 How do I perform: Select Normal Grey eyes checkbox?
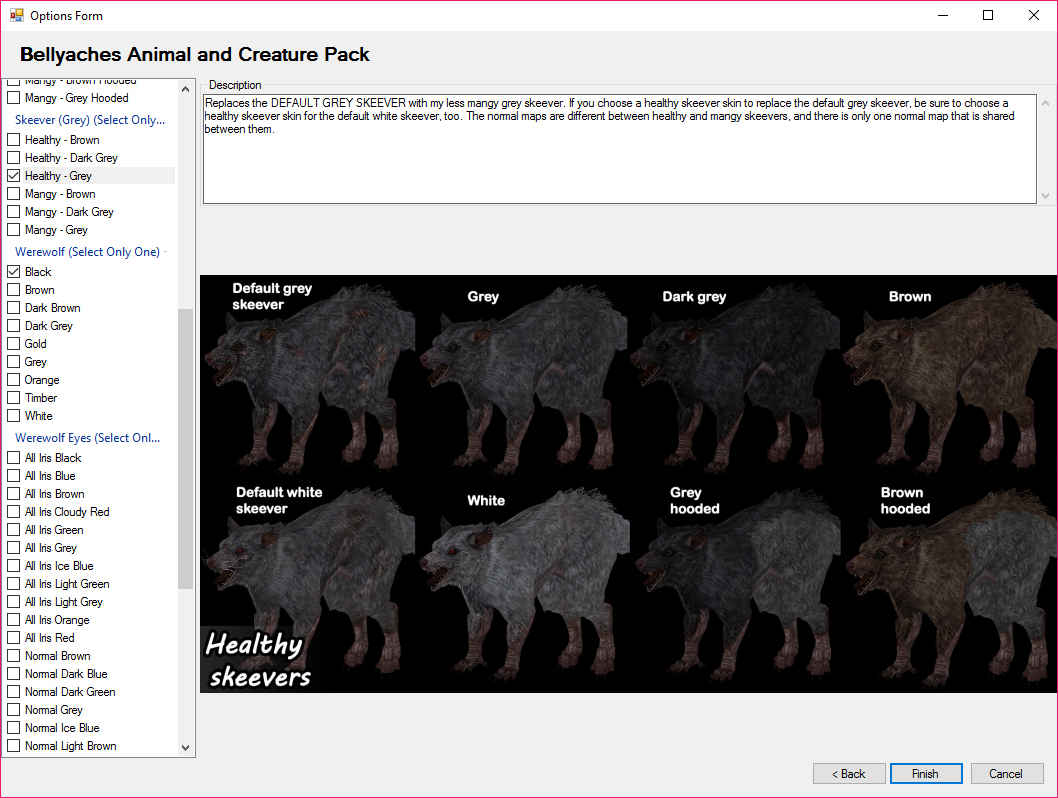(13, 710)
